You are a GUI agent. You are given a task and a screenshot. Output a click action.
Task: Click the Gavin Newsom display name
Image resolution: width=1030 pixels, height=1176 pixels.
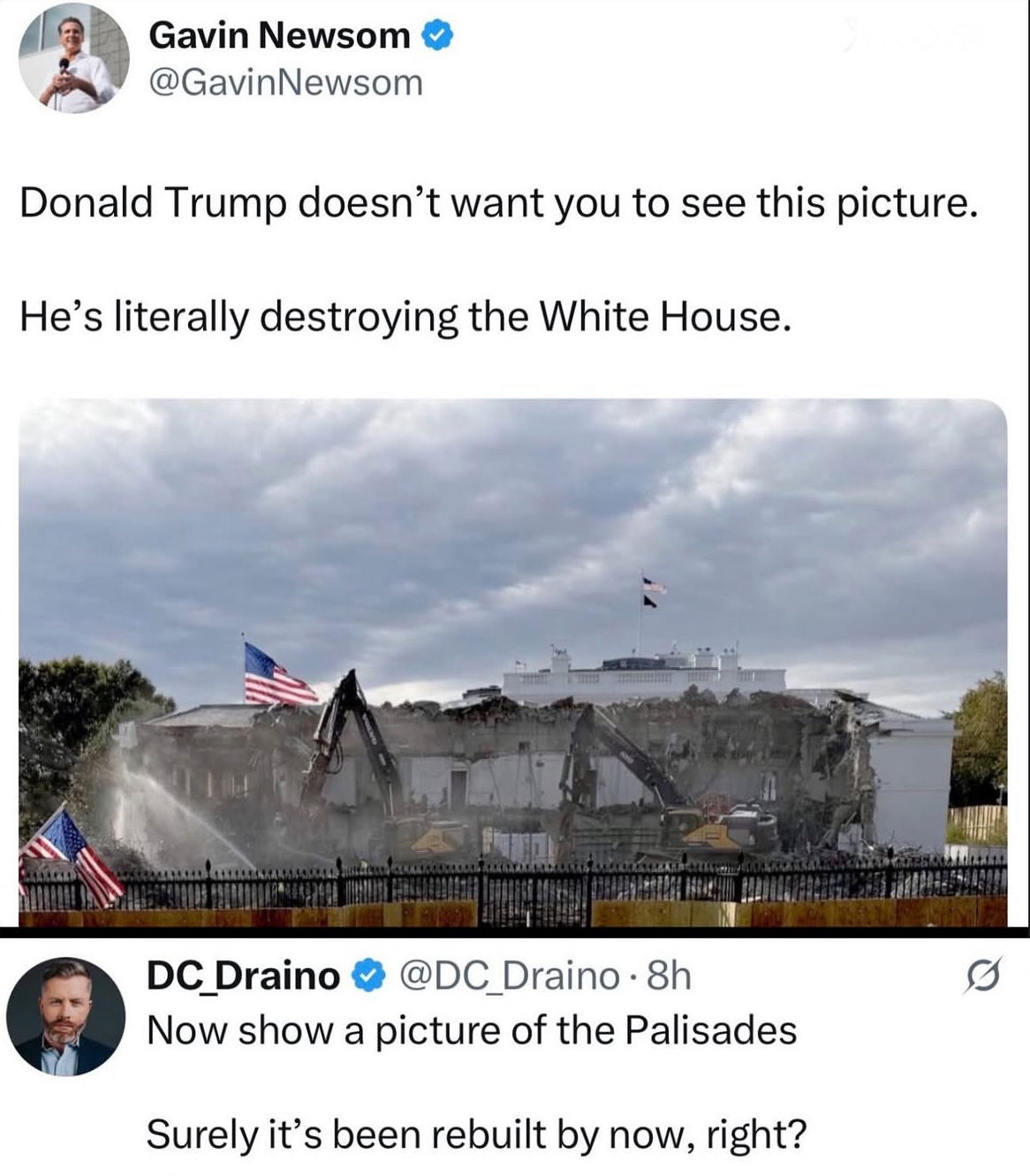[280, 35]
